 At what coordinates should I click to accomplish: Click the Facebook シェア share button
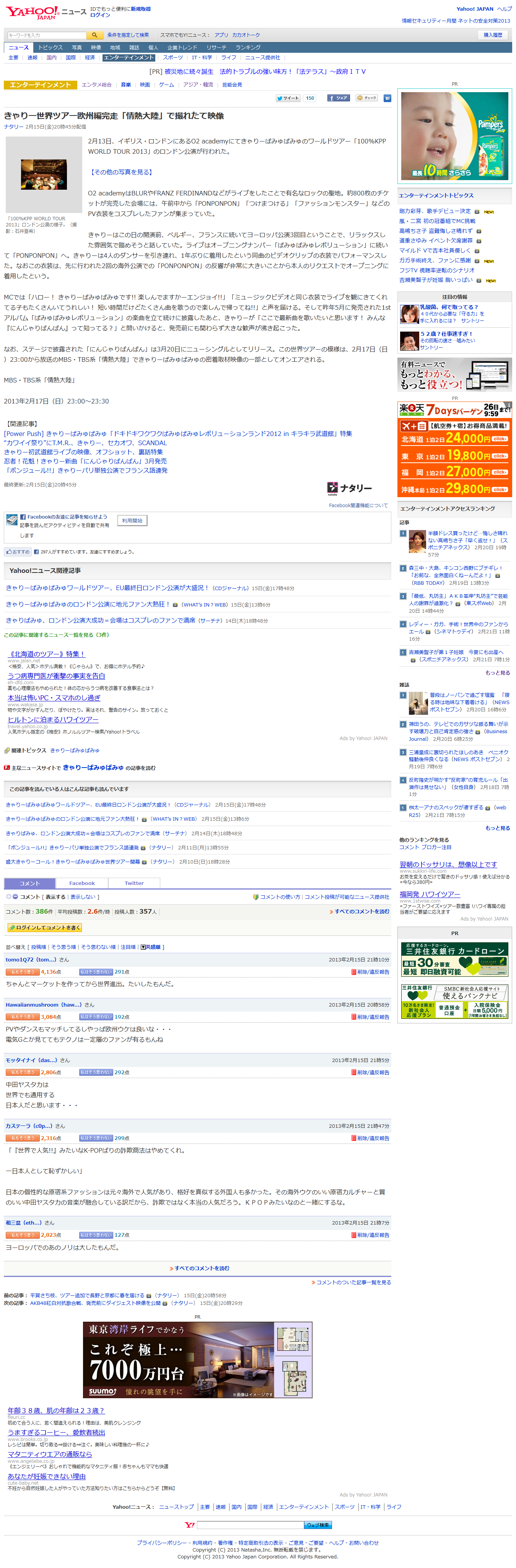click(338, 98)
